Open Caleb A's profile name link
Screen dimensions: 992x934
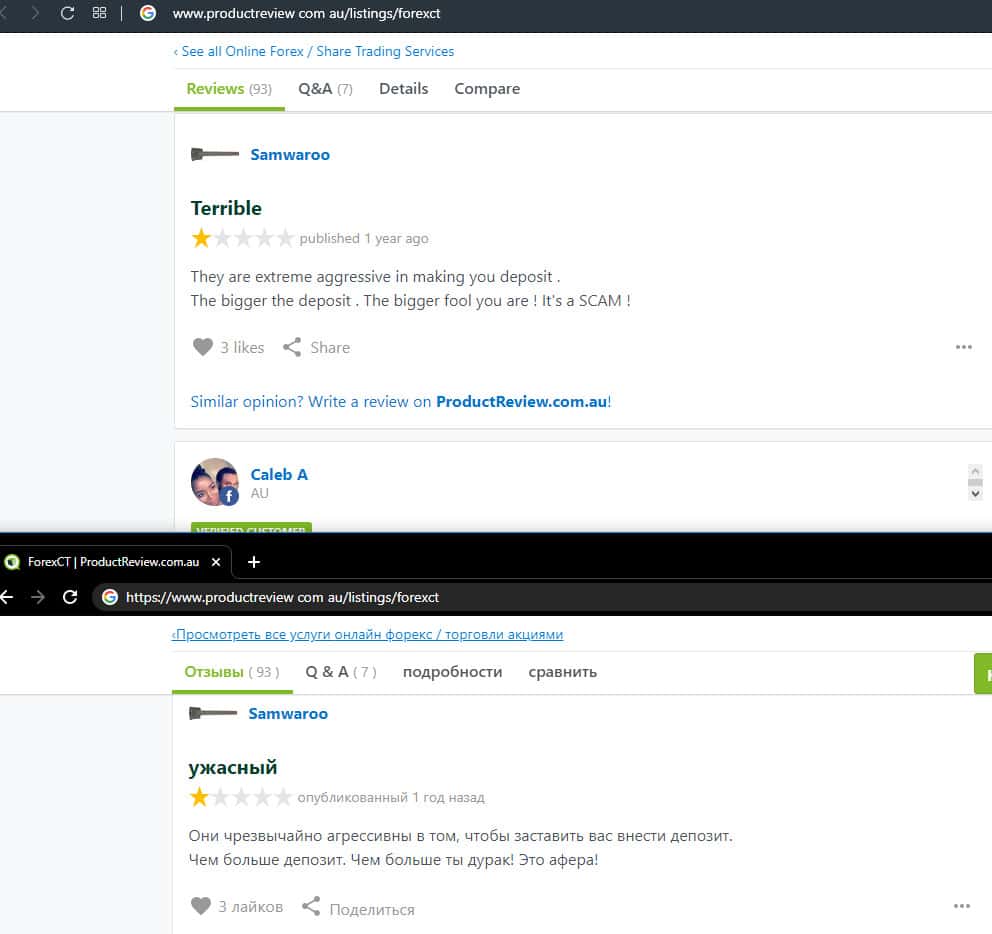[x=279, y=475]
